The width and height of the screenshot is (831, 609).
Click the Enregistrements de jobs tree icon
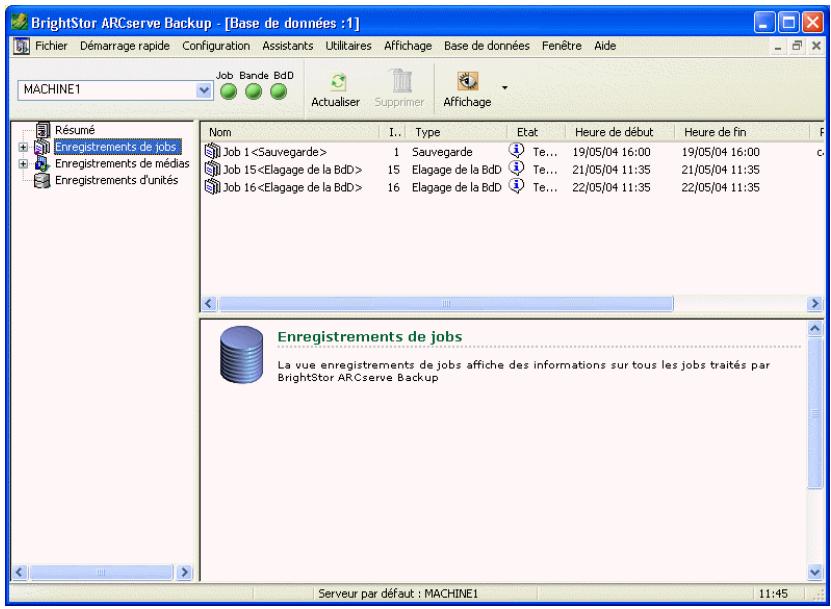[42, 147]
